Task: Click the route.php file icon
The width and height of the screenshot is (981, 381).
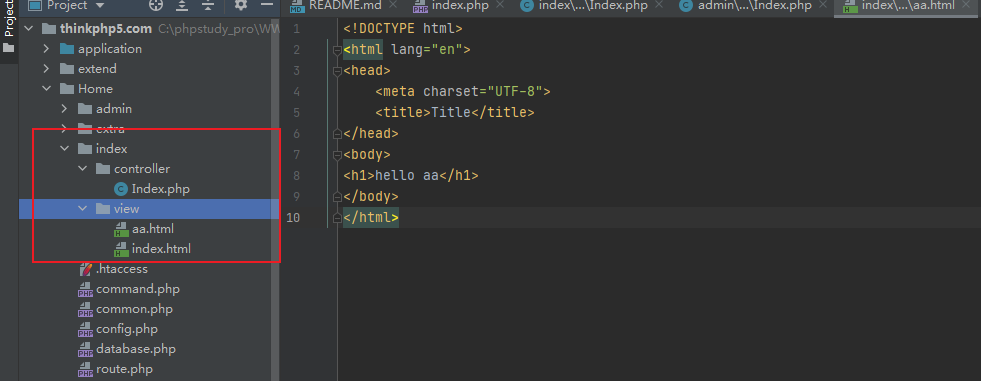Action: 85,370
